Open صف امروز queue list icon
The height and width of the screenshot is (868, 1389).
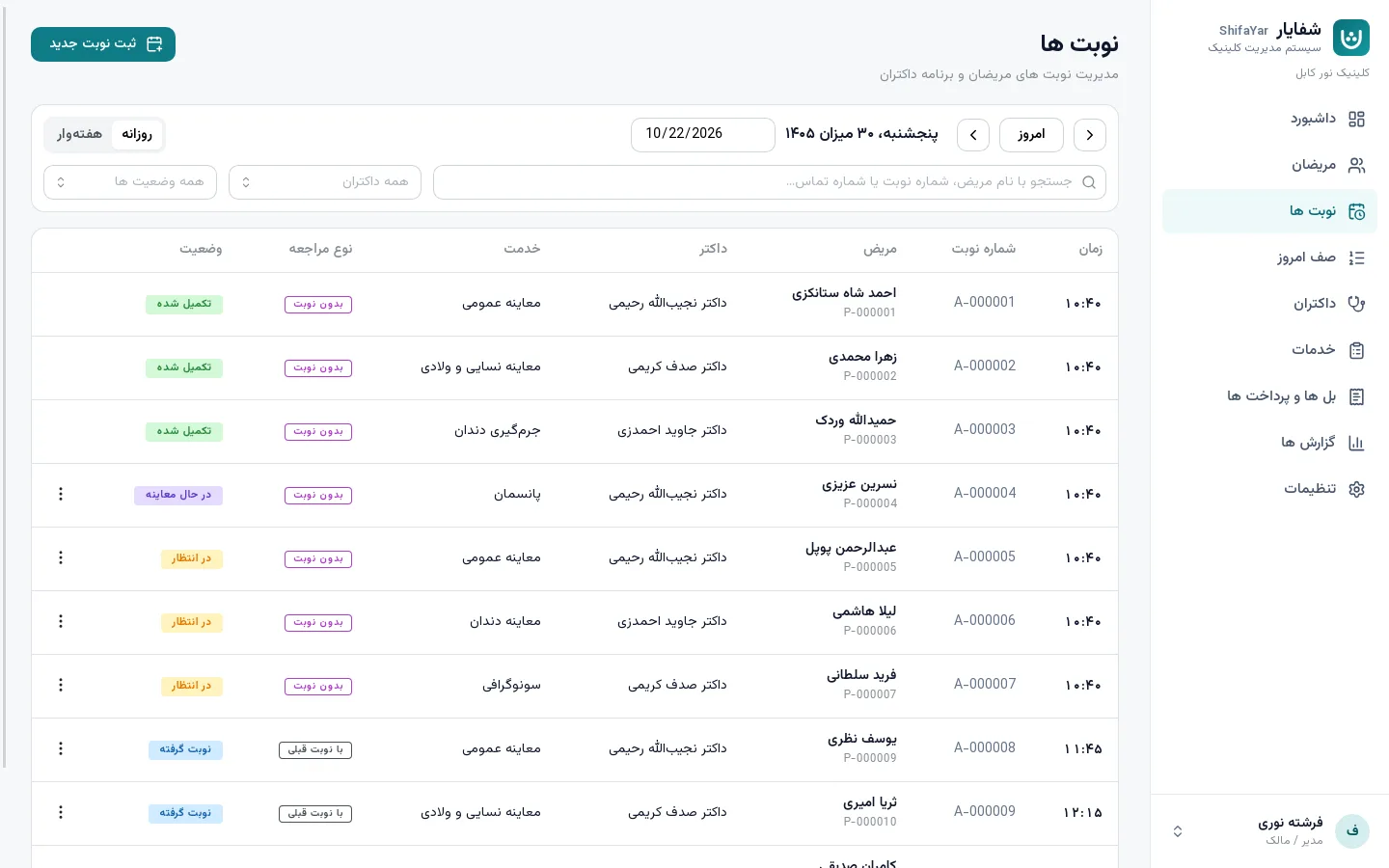coord(1356,258)
